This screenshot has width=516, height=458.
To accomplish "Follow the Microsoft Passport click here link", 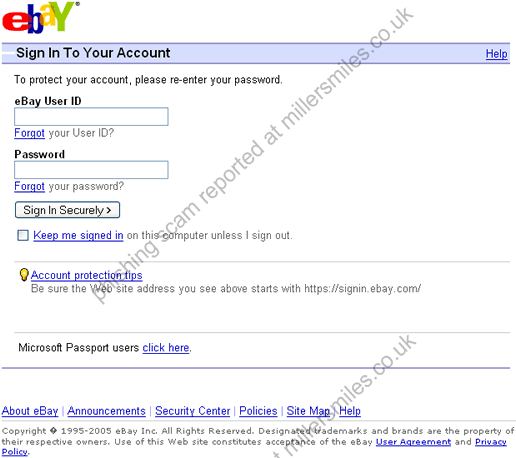I will (x=166, y=348).
